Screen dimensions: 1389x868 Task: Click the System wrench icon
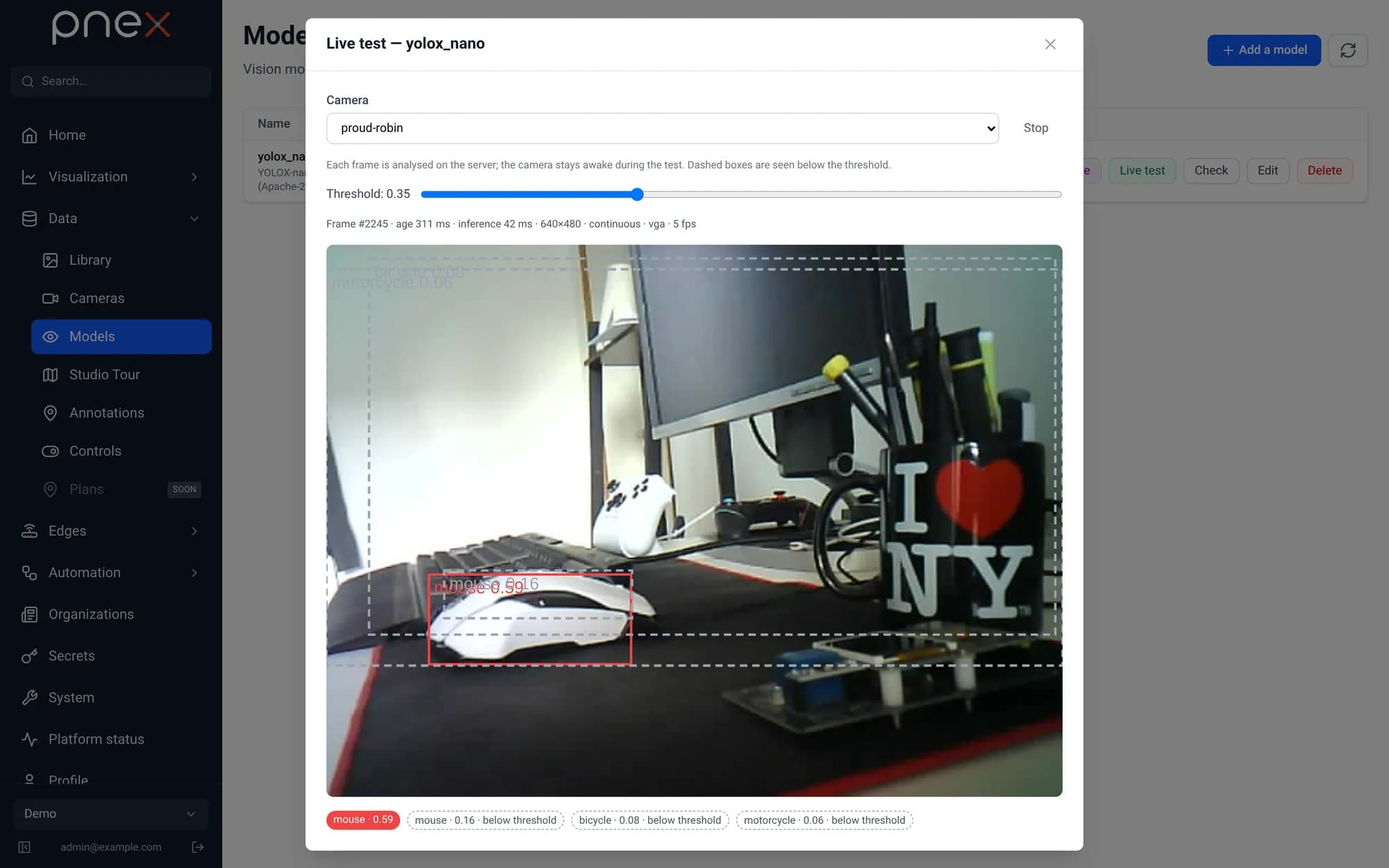(29, 698)
